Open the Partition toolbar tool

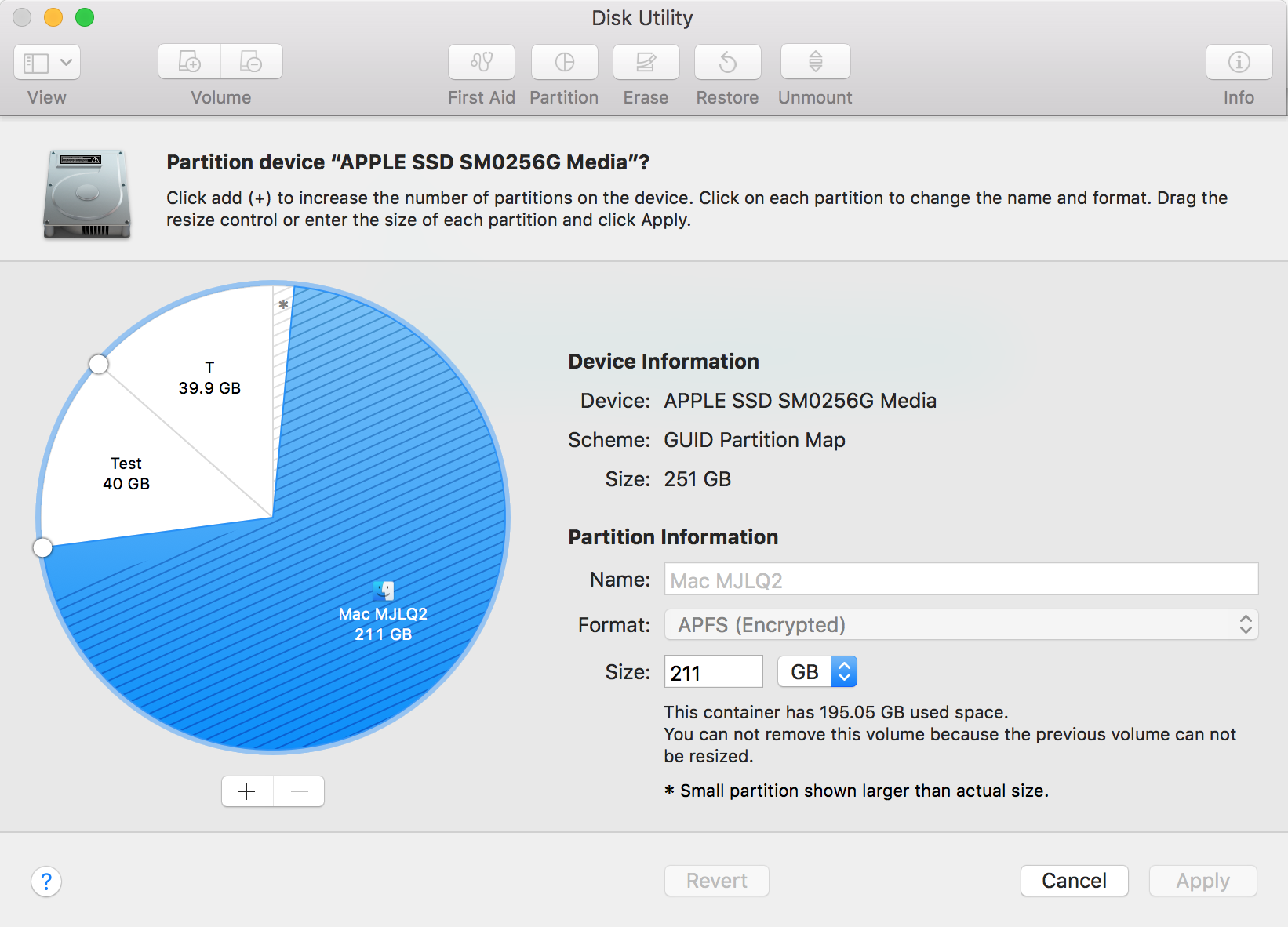565,62
